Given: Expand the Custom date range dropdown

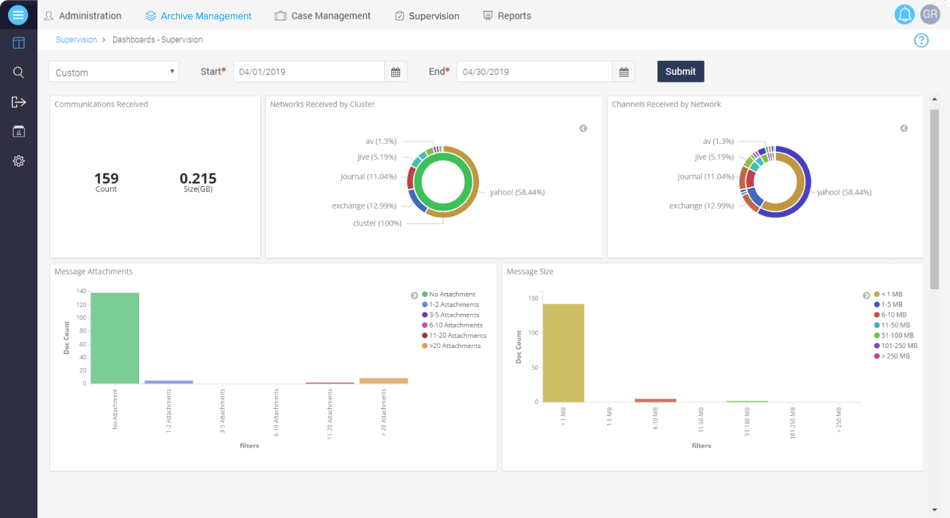Looking at the screenshot, I should [x=113, y=72].
